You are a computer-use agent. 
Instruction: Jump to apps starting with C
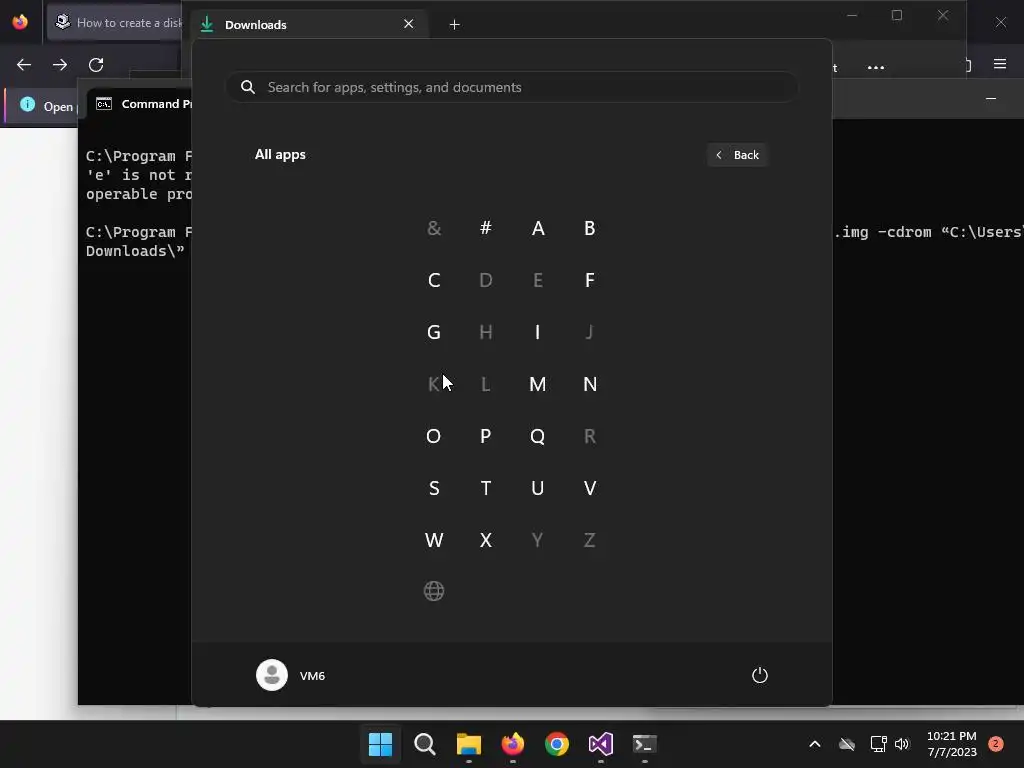coord(434,280)
